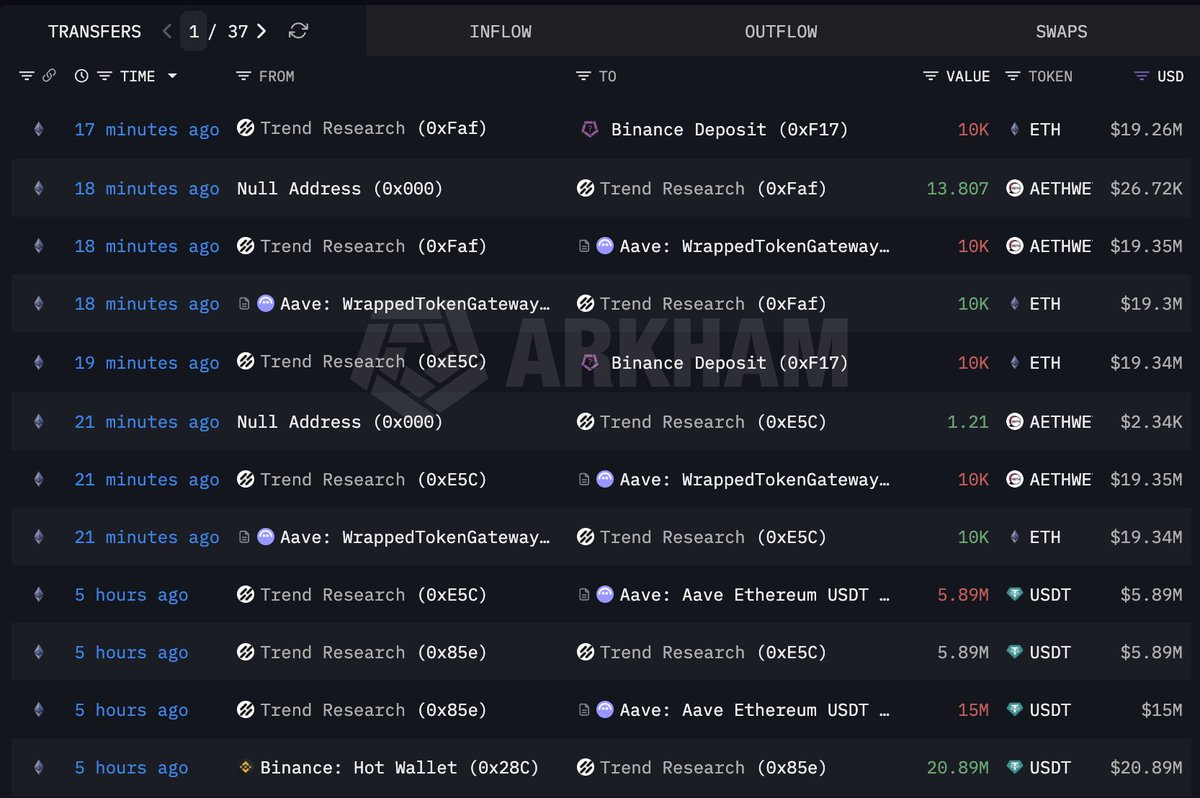Refresh the transfers list
The image size is (1200, 798).
[x=298, y=31]
